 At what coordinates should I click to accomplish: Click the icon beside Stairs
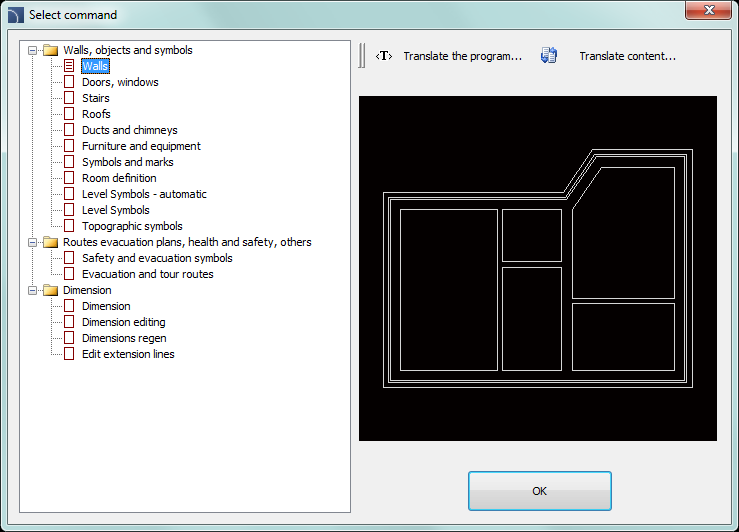(x=69, y=98)
